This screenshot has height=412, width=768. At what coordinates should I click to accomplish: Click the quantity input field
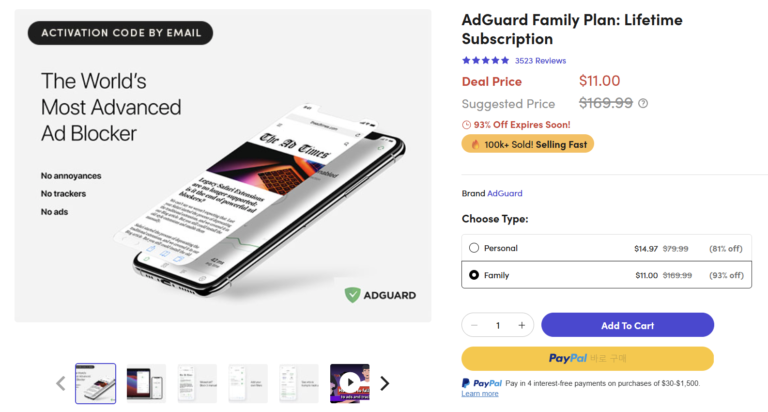(x=498, y=325)
